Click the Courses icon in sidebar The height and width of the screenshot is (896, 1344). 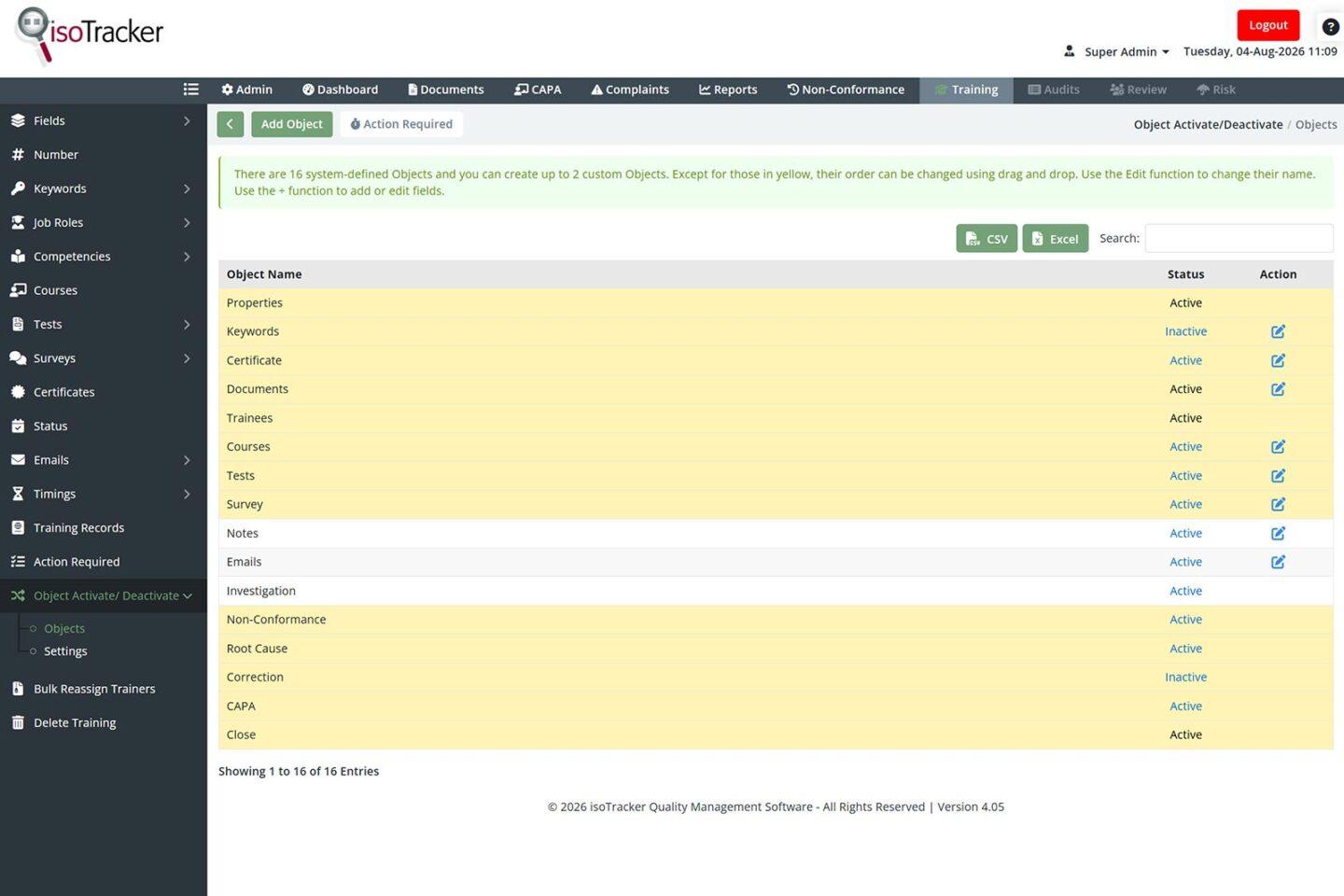click(x=18, y=290)
